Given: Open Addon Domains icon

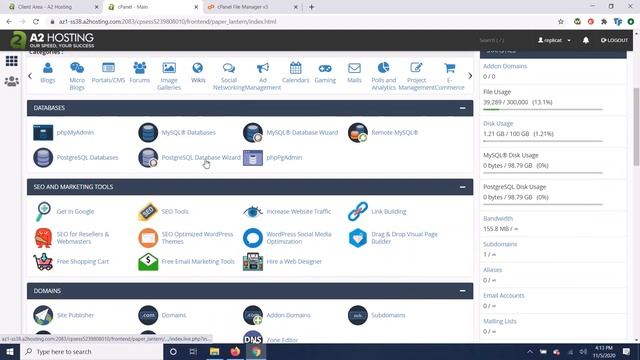Looking at the screenshot, I should [253, 315].
